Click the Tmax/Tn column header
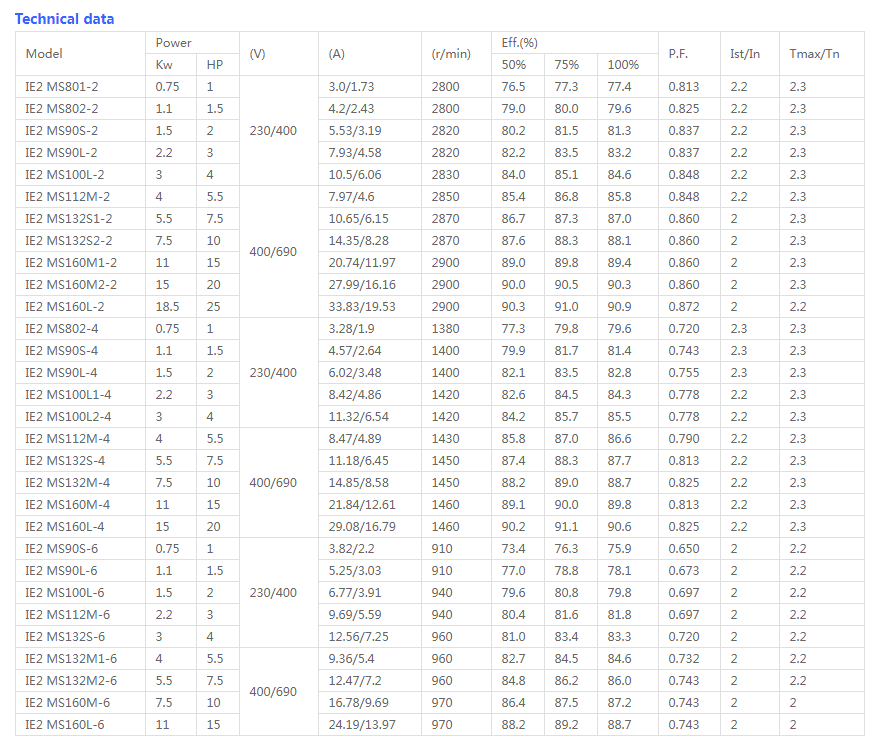 click(x=814, y=54)
